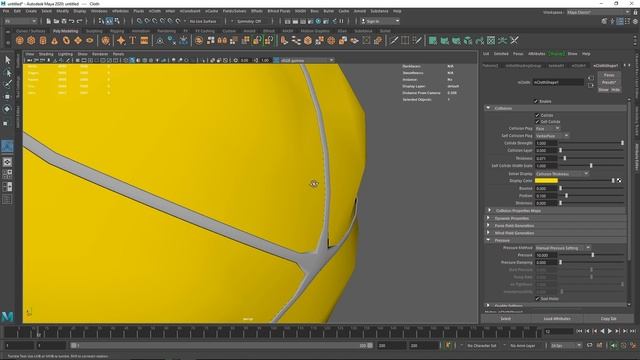Open the viewport Lighting menu

click(65, 54)
